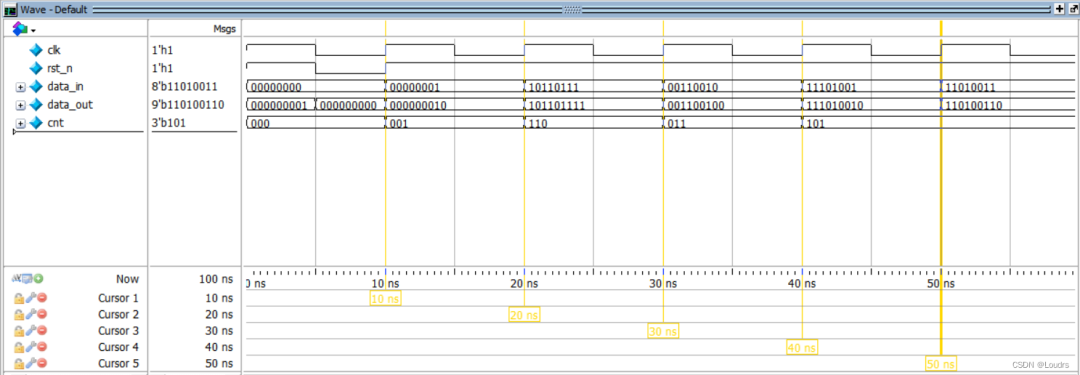Toggle the lock on Cursor 5
1080x375 pixels.
(19, 363)
